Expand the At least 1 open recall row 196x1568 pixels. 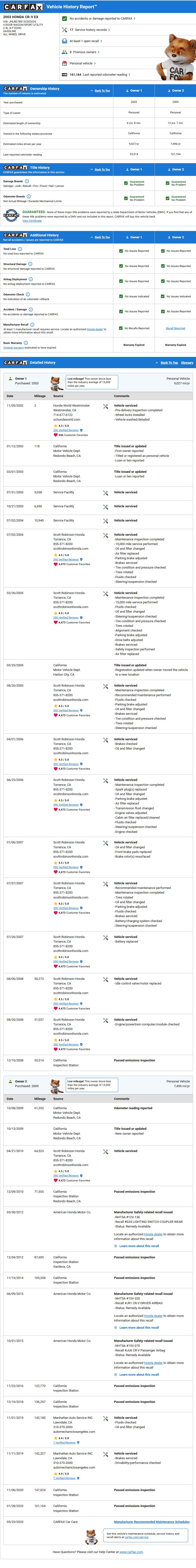coord(85,41)
